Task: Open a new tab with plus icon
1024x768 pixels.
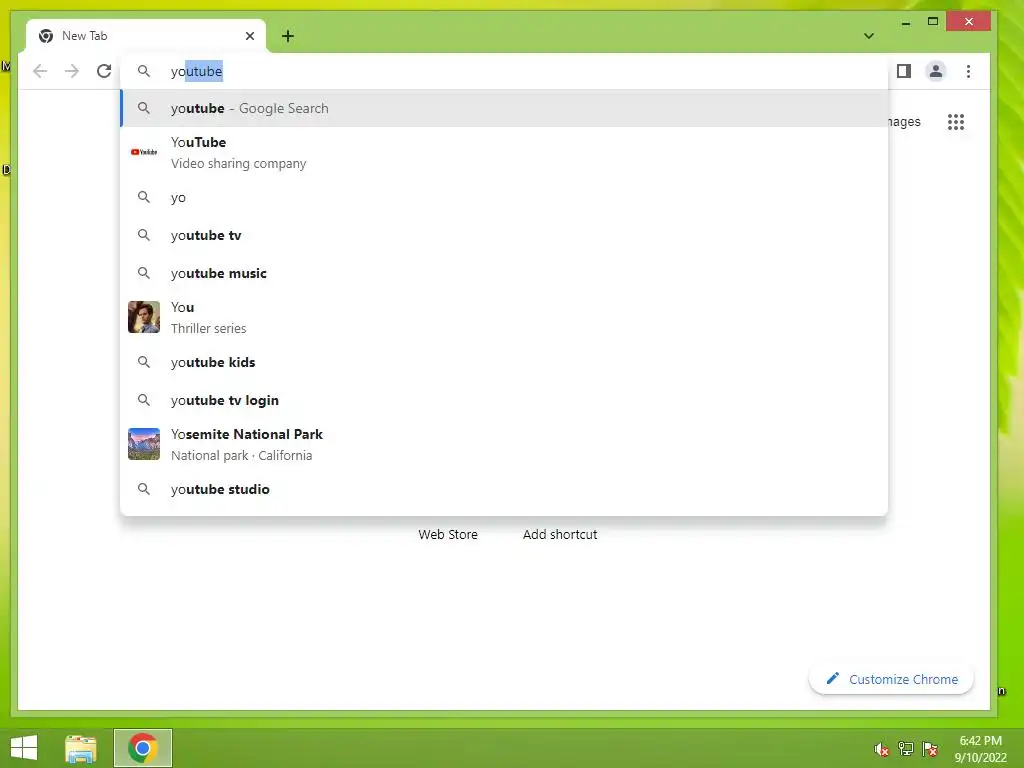Action: [x=288, y=36]
